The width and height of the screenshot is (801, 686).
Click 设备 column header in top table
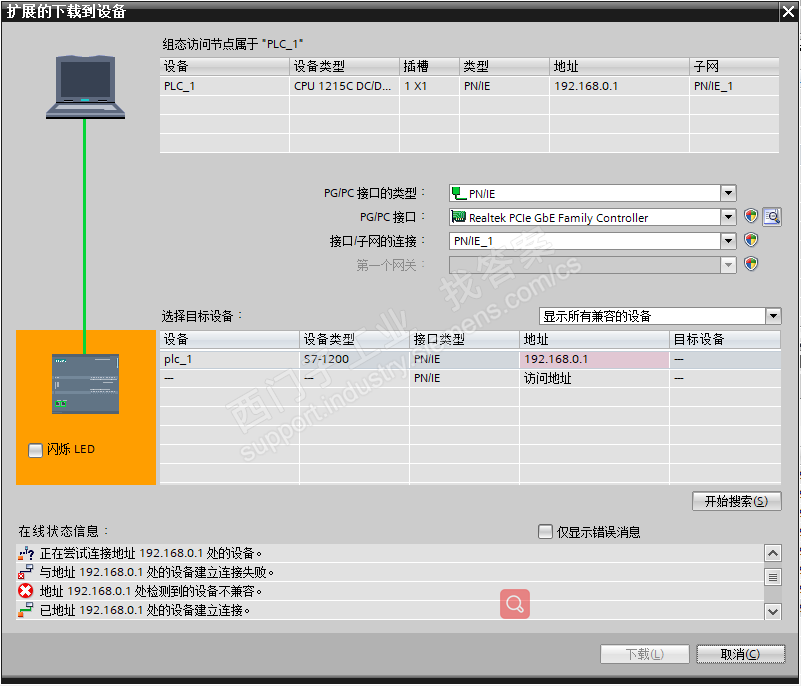pyautogui.click(x=224, y=66)
